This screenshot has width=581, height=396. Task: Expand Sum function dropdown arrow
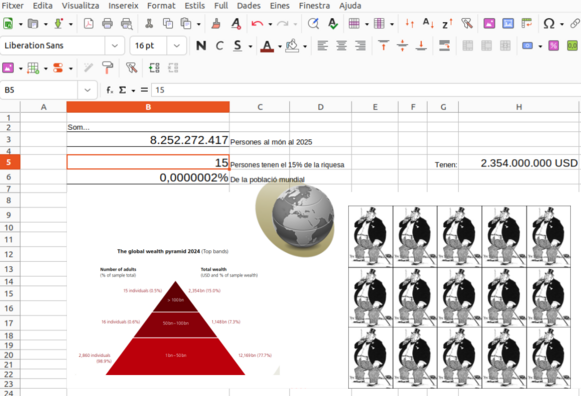(x=133, y=90)
